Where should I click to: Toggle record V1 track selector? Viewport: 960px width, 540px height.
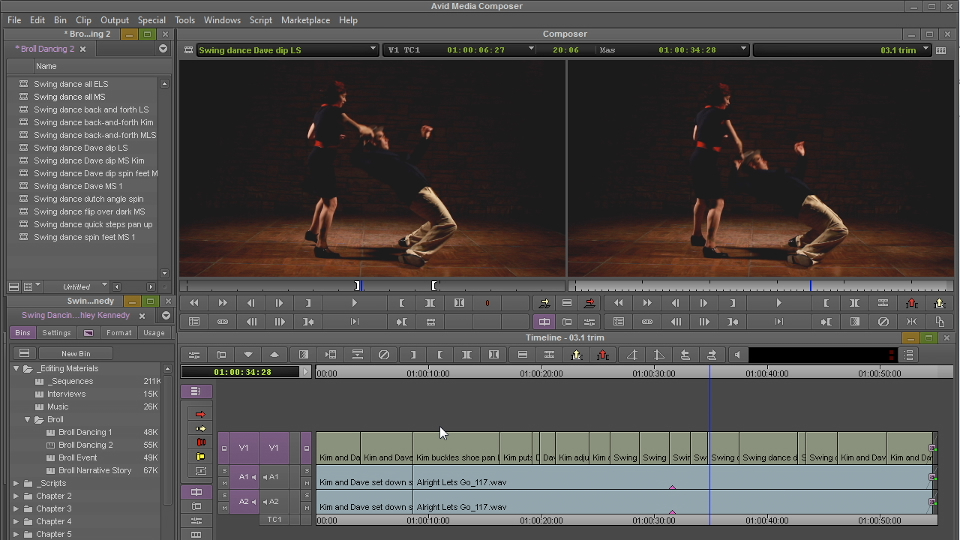point(274,448)
